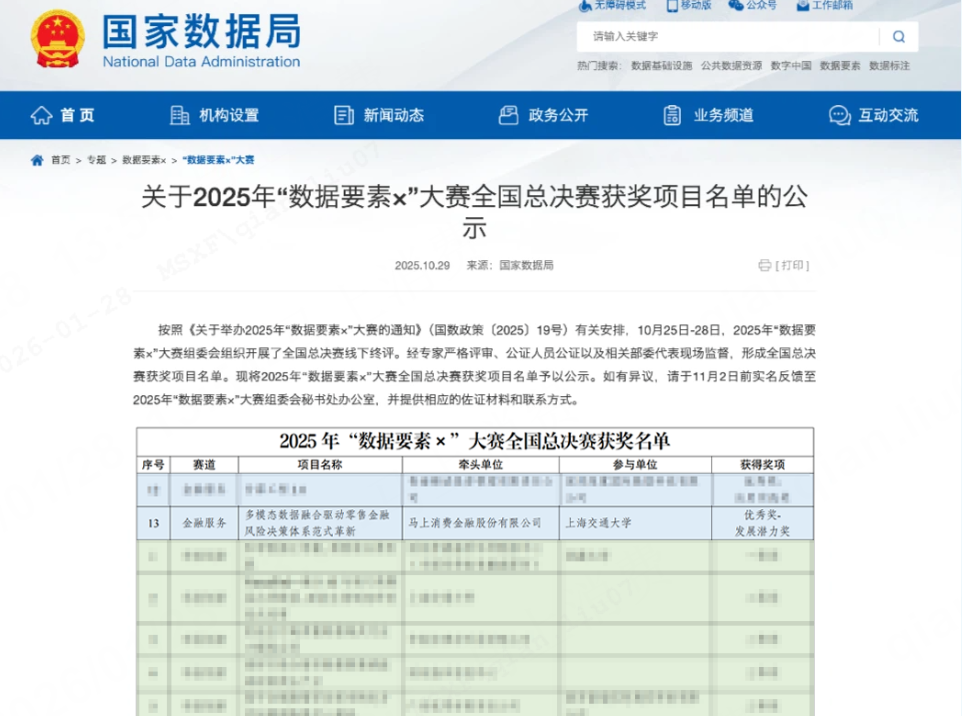Click the hot search link 数字中国
962x716 pixels.
[x=791, y=66]
